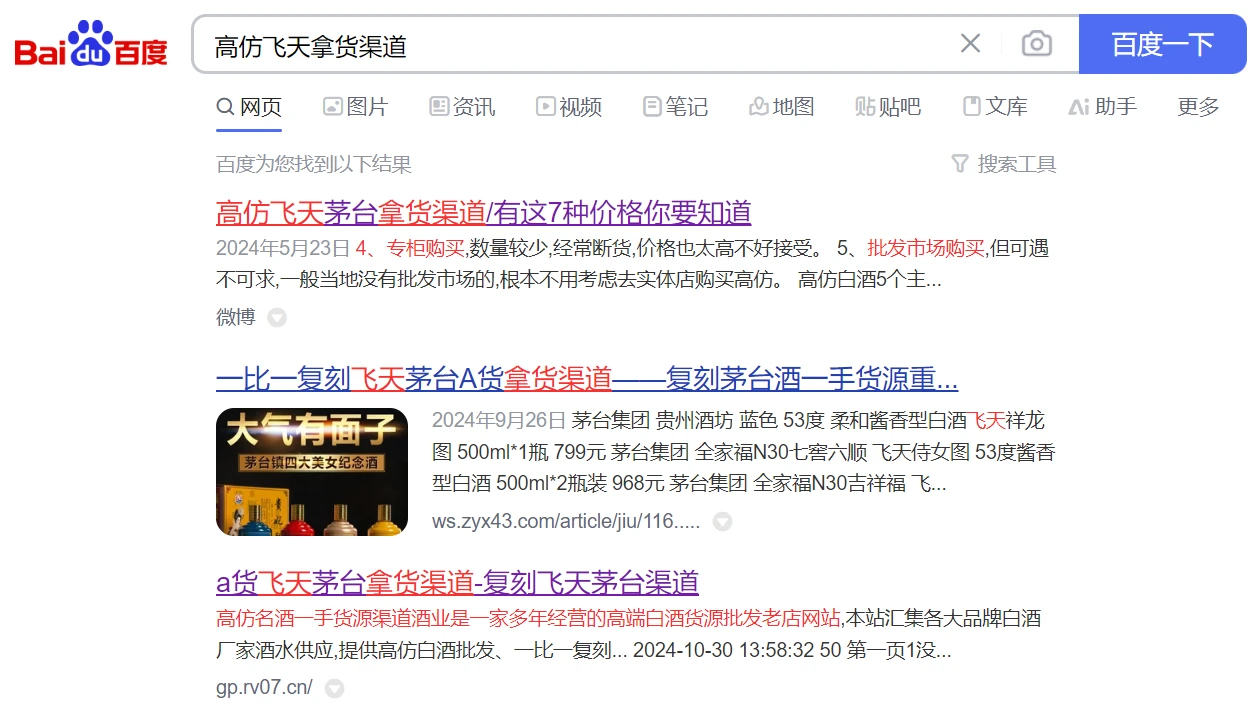Click the date 2024年9月26日

tap(499, 420)
